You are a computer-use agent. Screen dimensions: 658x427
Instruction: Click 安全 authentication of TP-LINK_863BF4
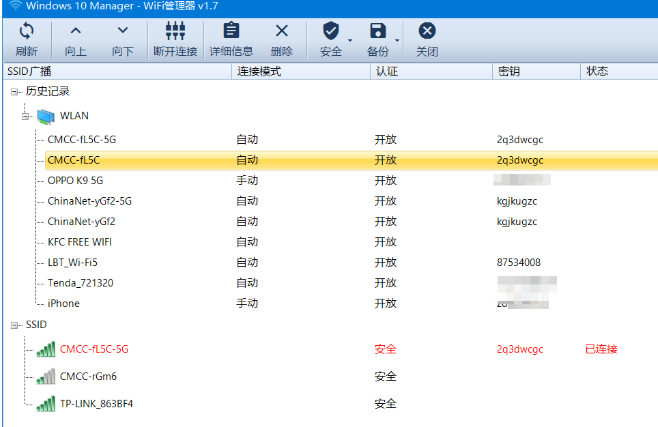point(386,404)
